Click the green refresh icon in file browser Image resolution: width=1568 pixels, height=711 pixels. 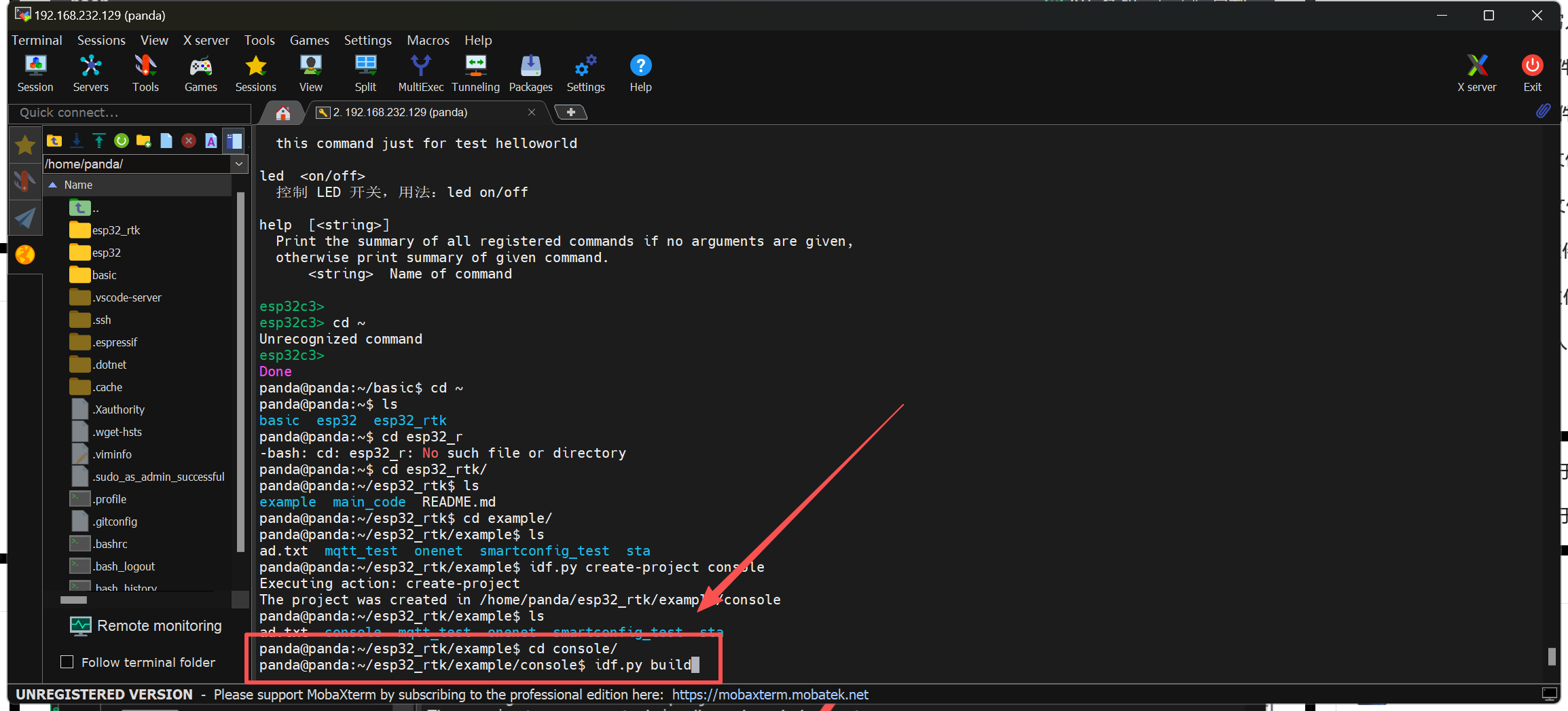[x=122, y=141]
